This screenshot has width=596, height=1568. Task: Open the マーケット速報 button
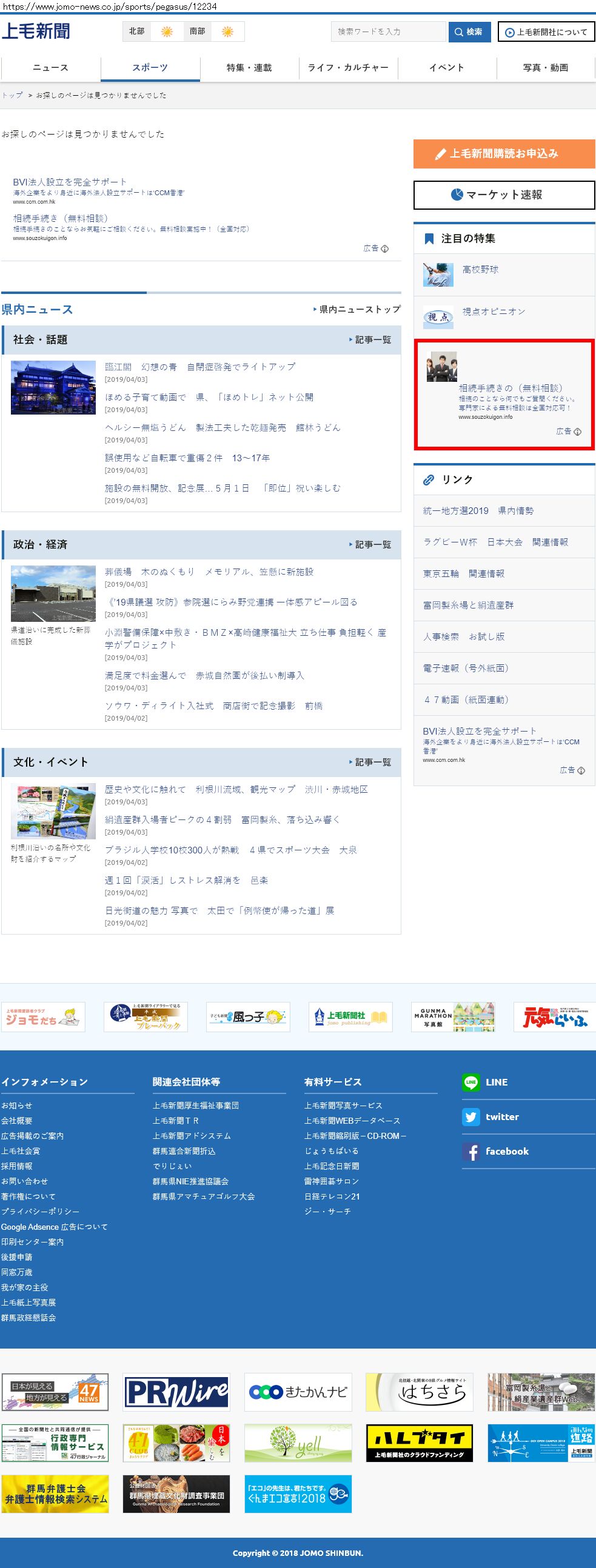pos(503,195)
